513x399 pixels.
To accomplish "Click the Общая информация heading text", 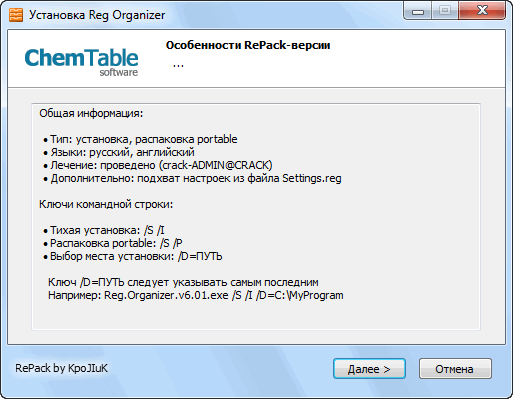I will (91, 113).
